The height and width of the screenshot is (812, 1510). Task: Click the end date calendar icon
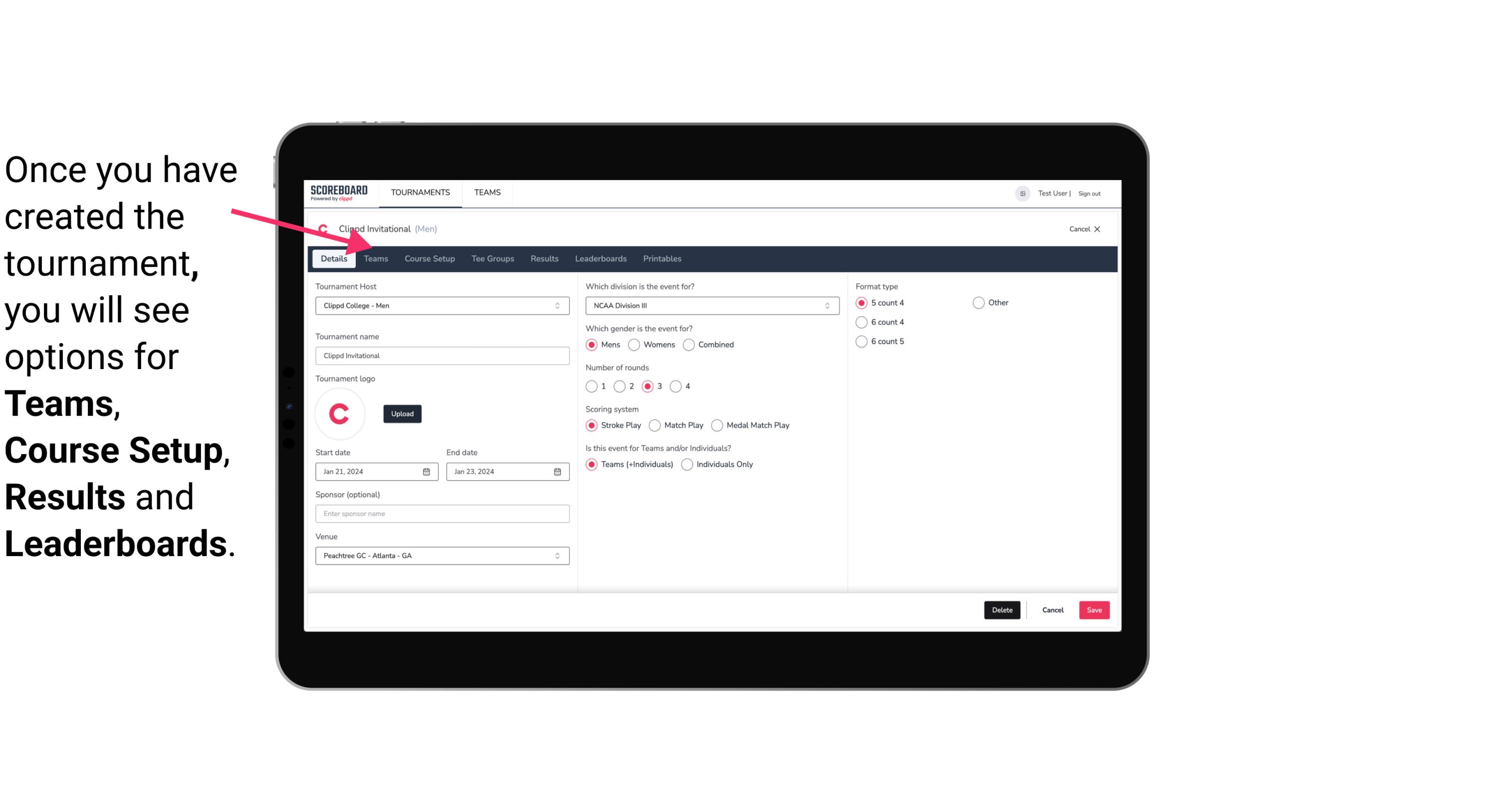pos(558,471)
